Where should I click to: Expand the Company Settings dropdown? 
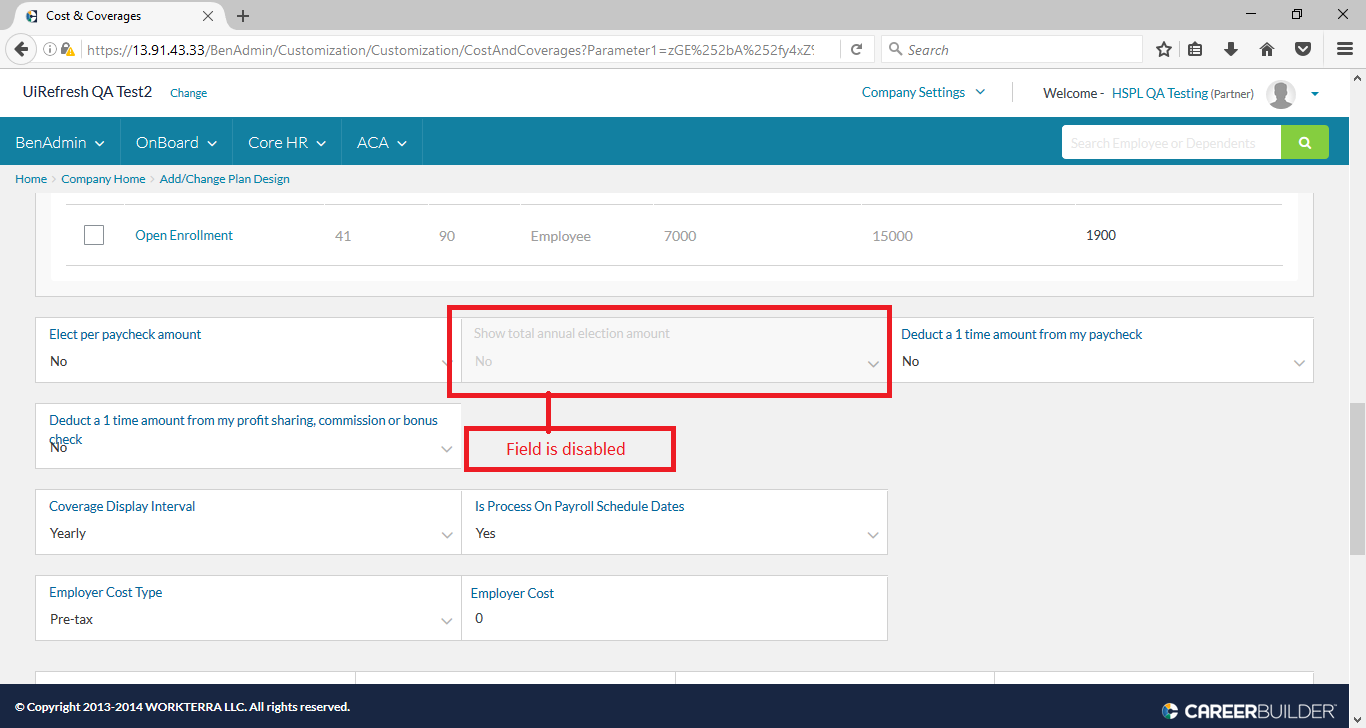pos(923,92)
